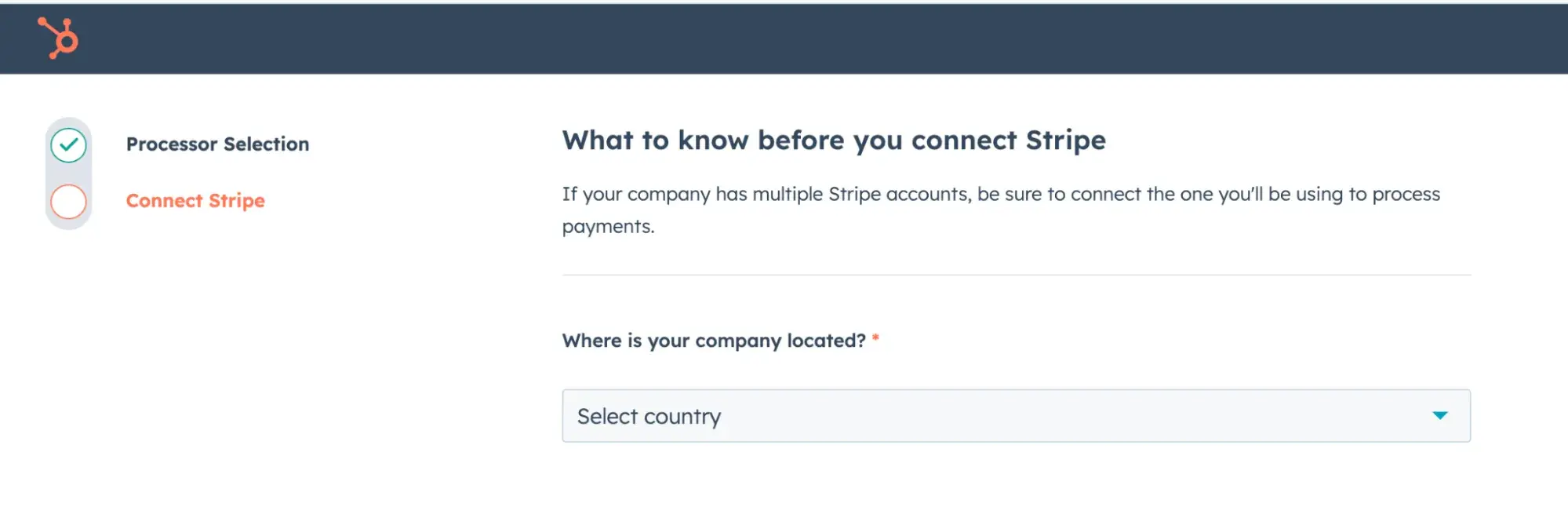Click the word 'payments.' in the paragraph
Screen dimensions: 1568x529
click(x=608, y=227)
